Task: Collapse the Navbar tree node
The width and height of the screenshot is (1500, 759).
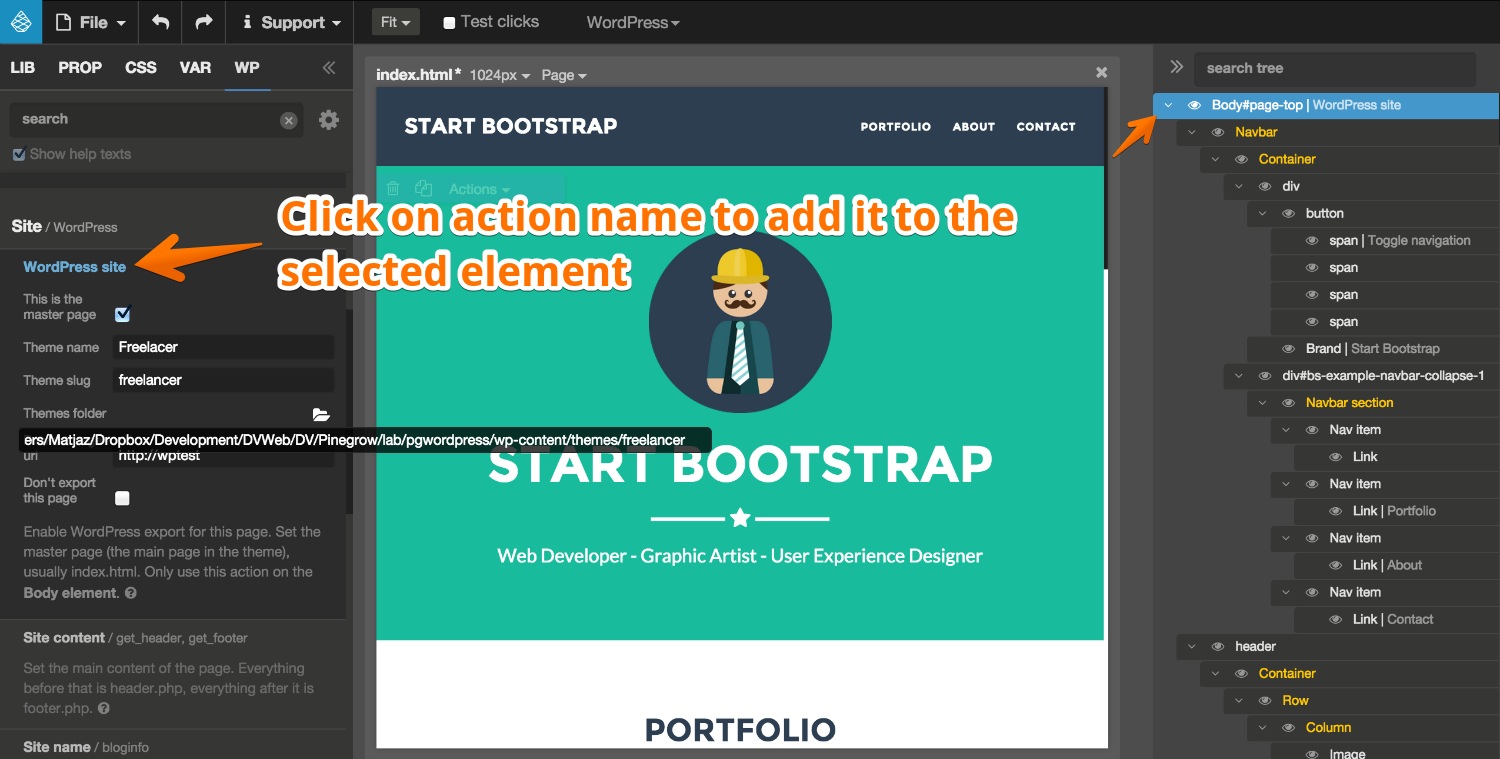Action: tap(1192, 132)
